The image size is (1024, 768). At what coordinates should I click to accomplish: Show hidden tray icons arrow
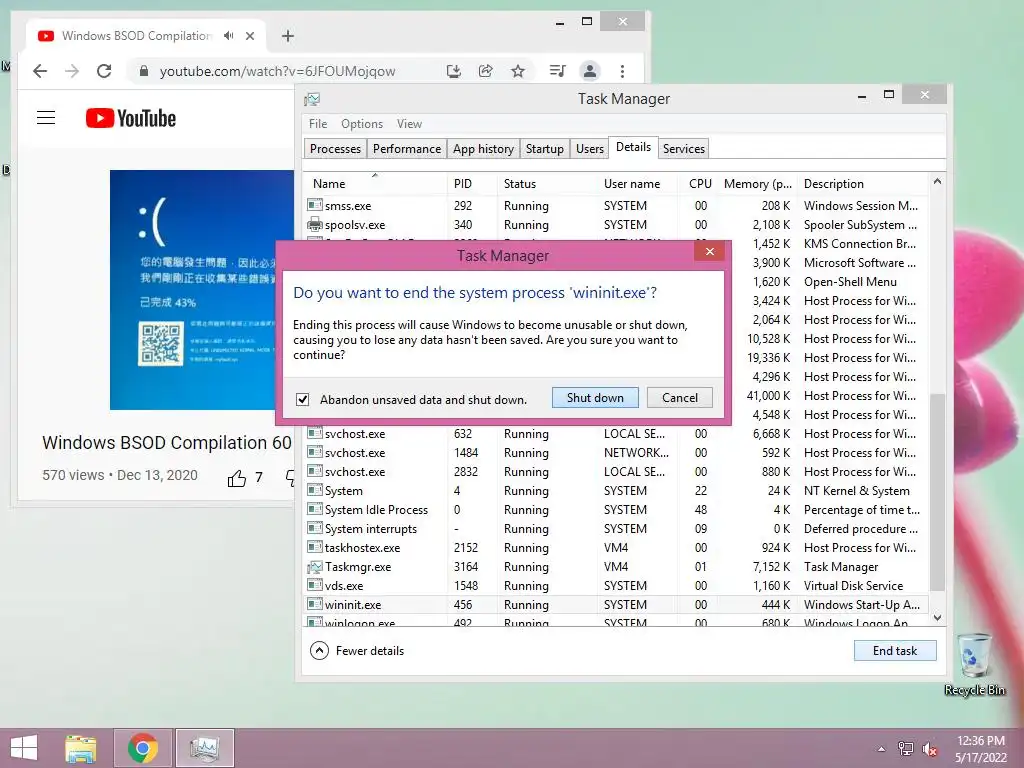click(x=881, y=749)
